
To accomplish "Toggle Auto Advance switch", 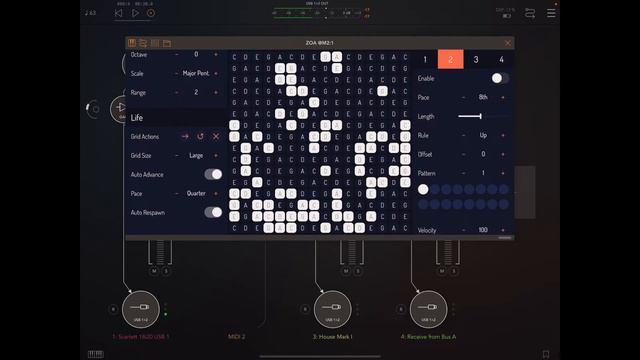I will [213, 174].
